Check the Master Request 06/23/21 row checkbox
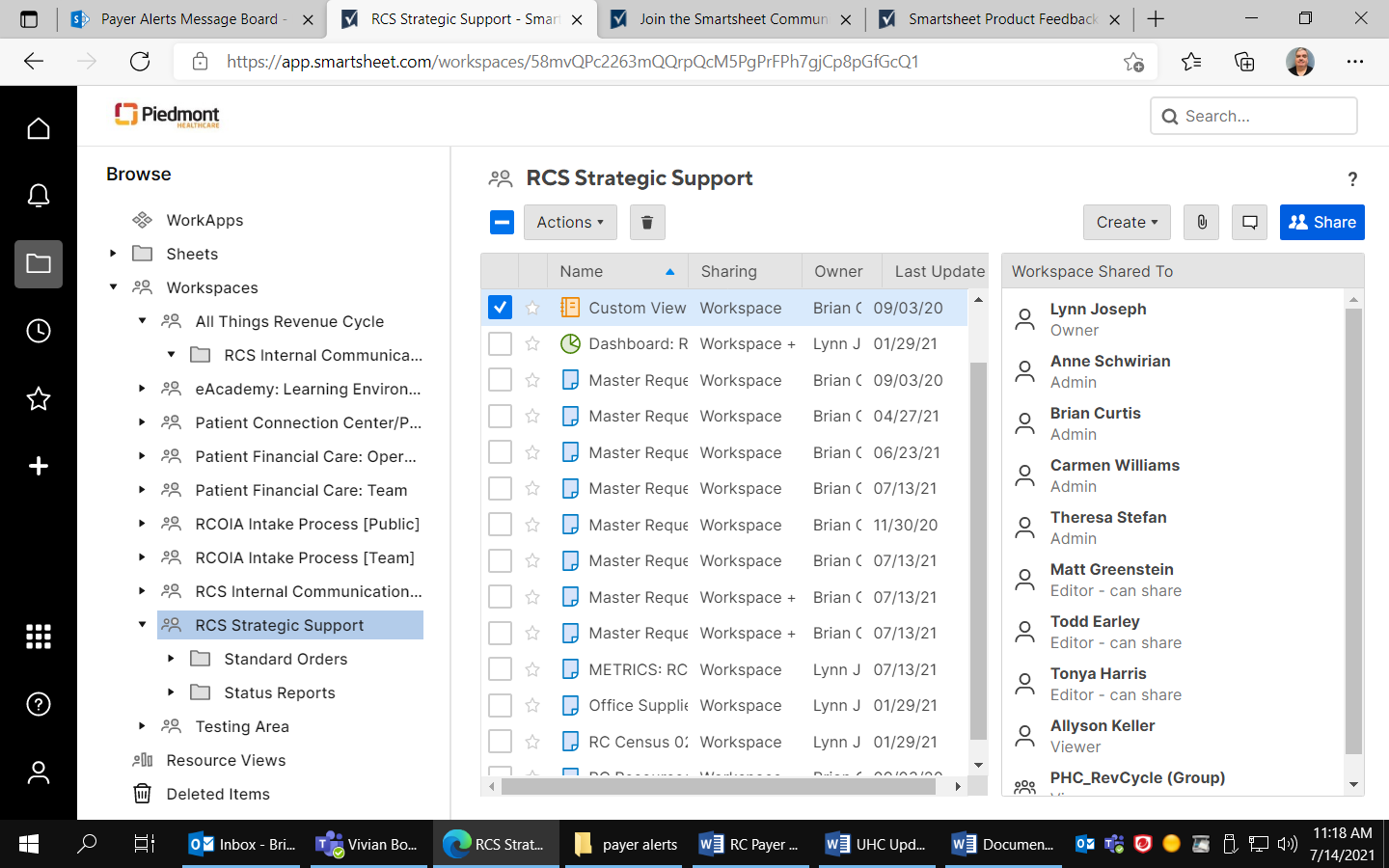This screenshot has width=1389, height=868. pos(500,452)
